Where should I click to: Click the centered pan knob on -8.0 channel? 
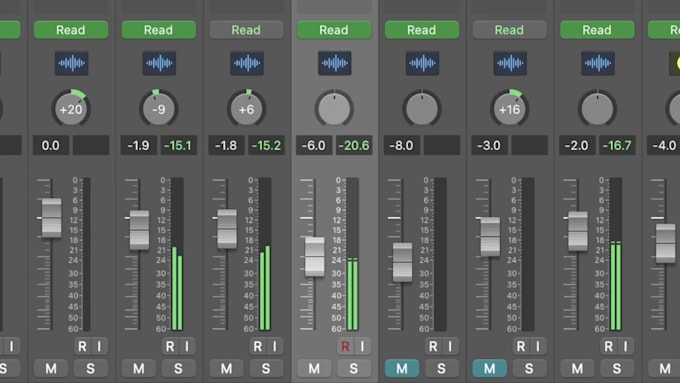coord(422,108)
